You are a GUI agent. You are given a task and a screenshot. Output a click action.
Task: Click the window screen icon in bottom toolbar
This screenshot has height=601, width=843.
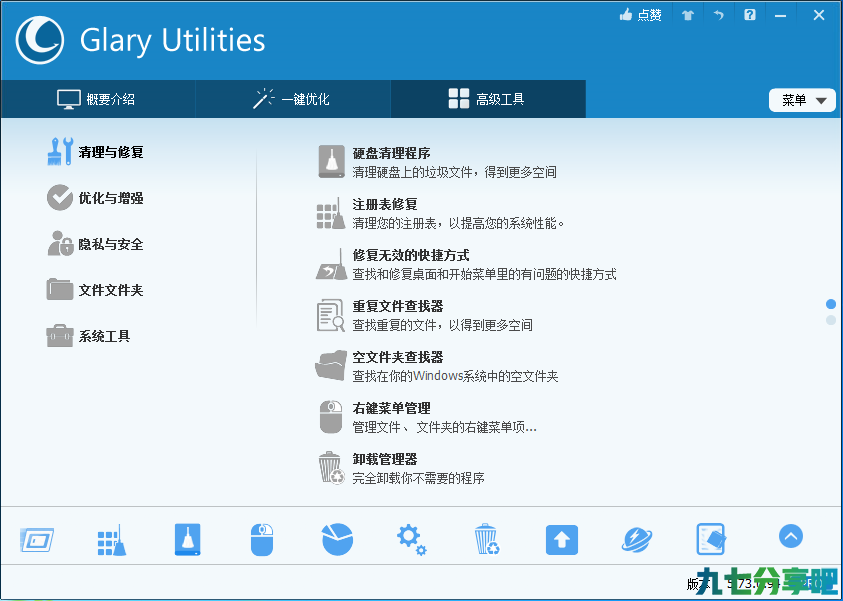tap(37, 539)
